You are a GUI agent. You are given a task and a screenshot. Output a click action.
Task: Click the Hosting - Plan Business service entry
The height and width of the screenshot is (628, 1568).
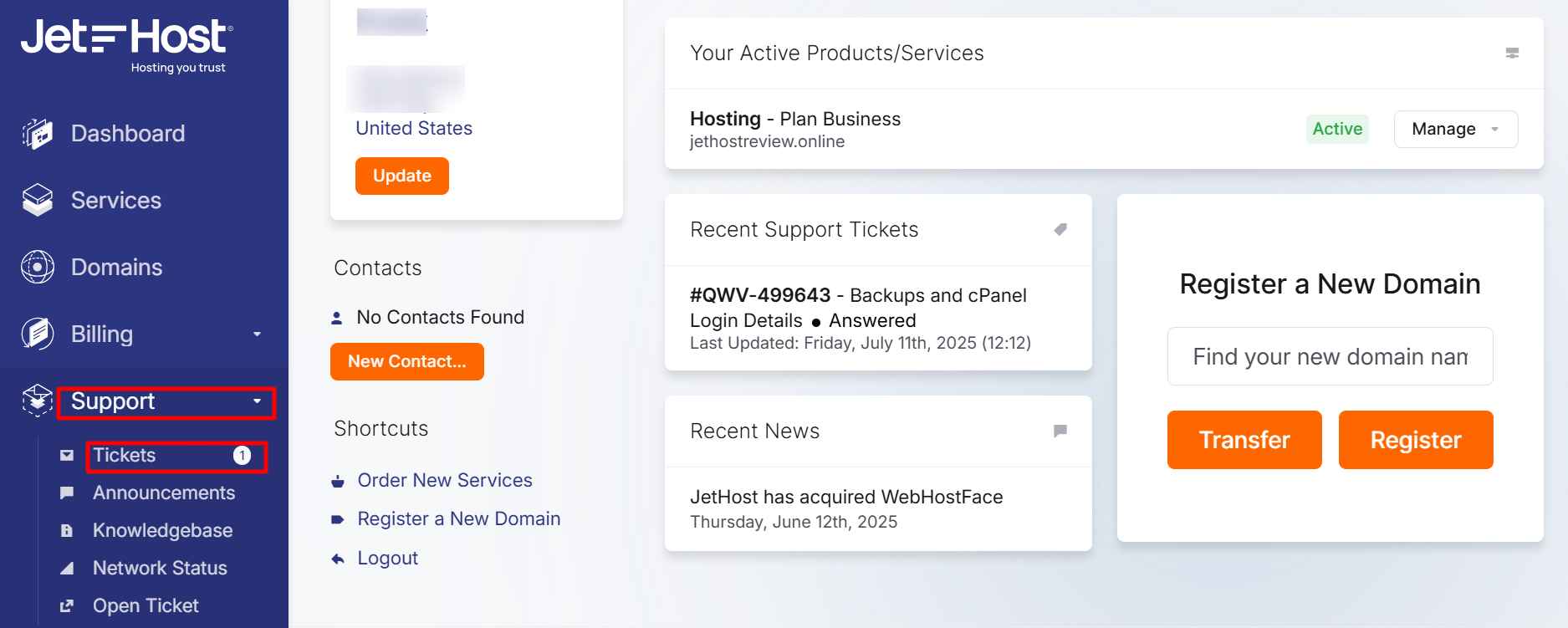click(795, 119)
